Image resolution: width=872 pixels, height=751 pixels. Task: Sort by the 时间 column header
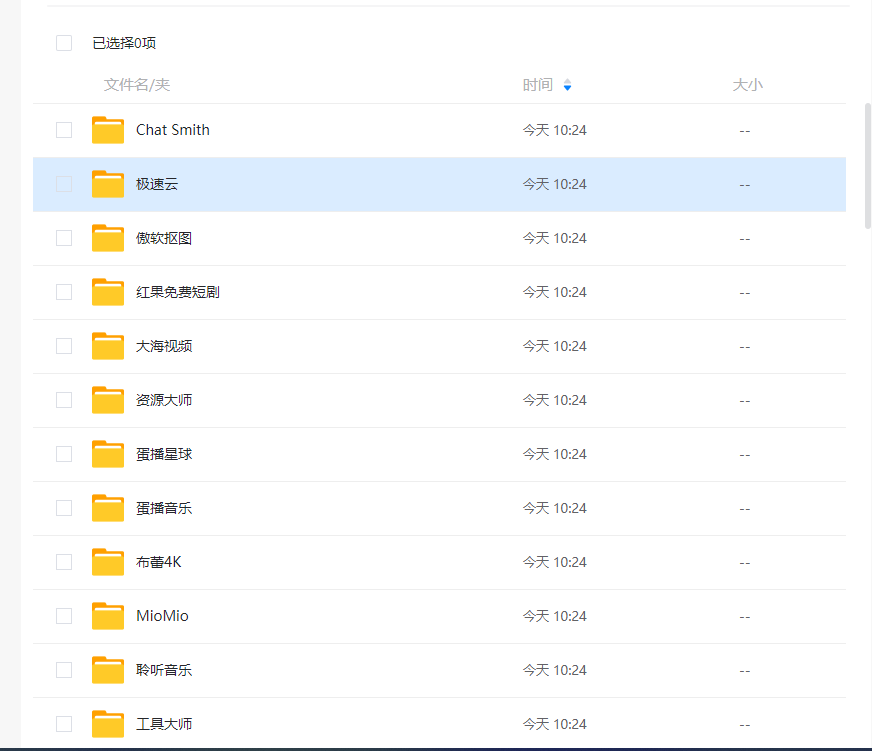[x=538, y=85]
